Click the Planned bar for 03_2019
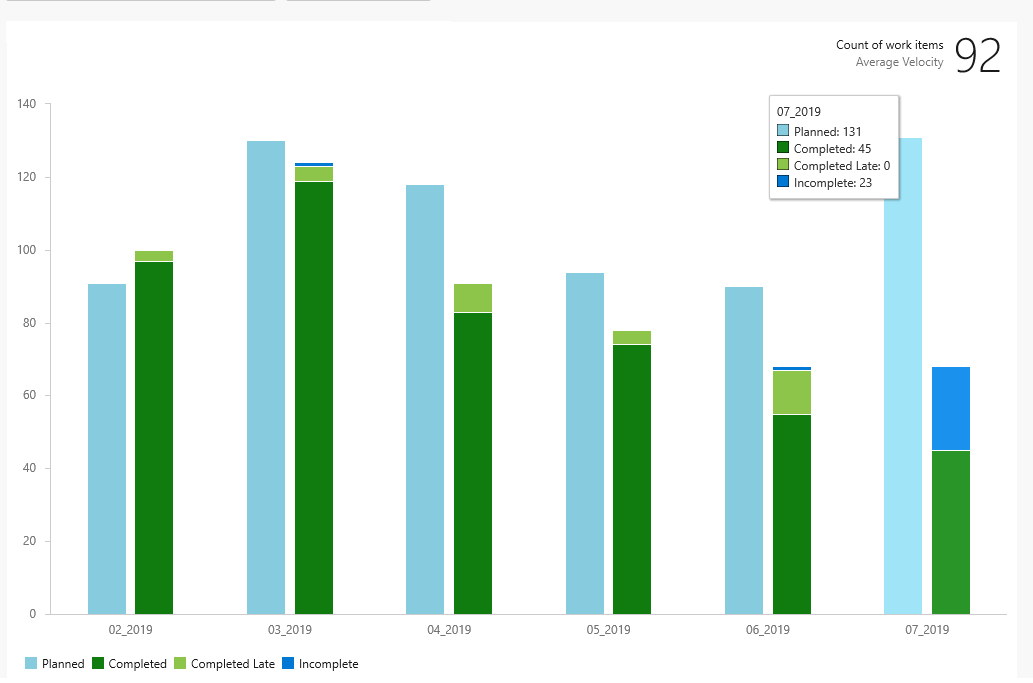The height and width of the screenshot is (683, 1033). pos(266,377)
